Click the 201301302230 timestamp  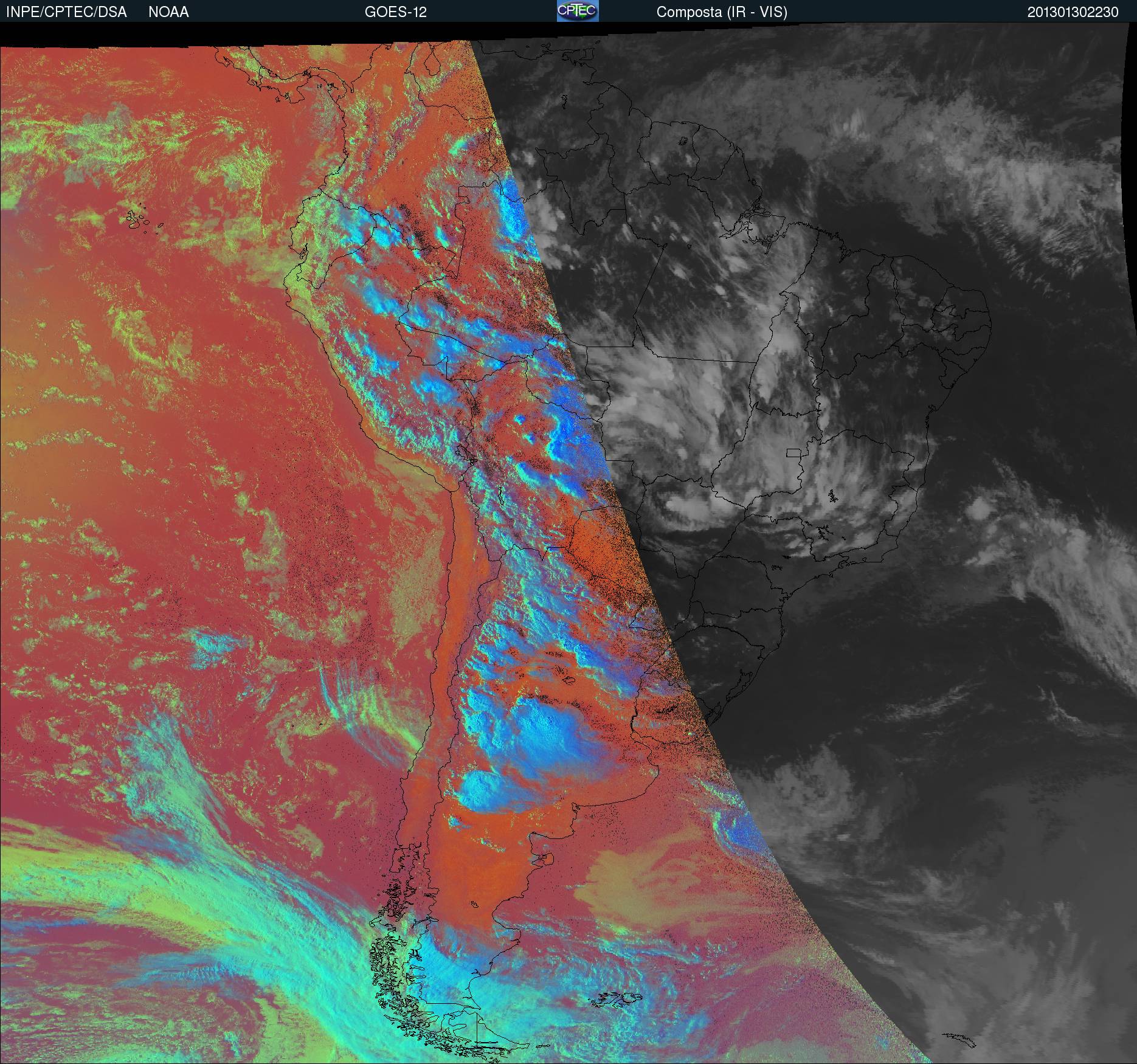point(1073,12)
